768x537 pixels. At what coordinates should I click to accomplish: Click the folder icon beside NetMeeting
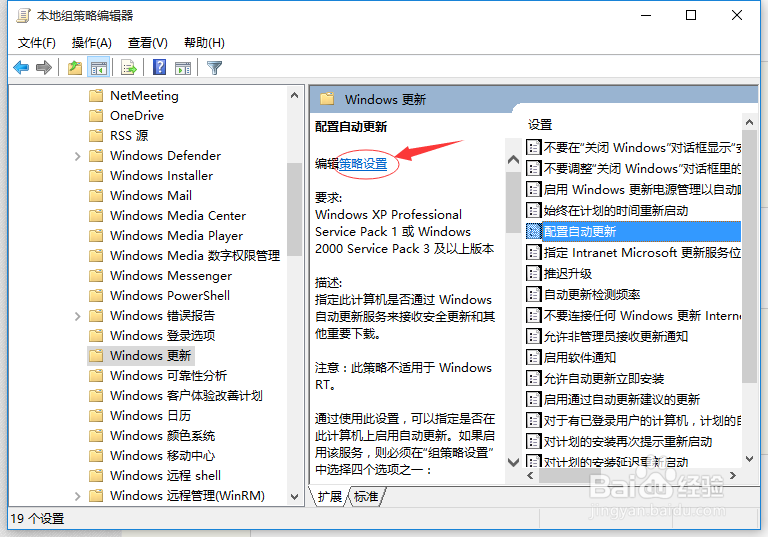[96, 96]
